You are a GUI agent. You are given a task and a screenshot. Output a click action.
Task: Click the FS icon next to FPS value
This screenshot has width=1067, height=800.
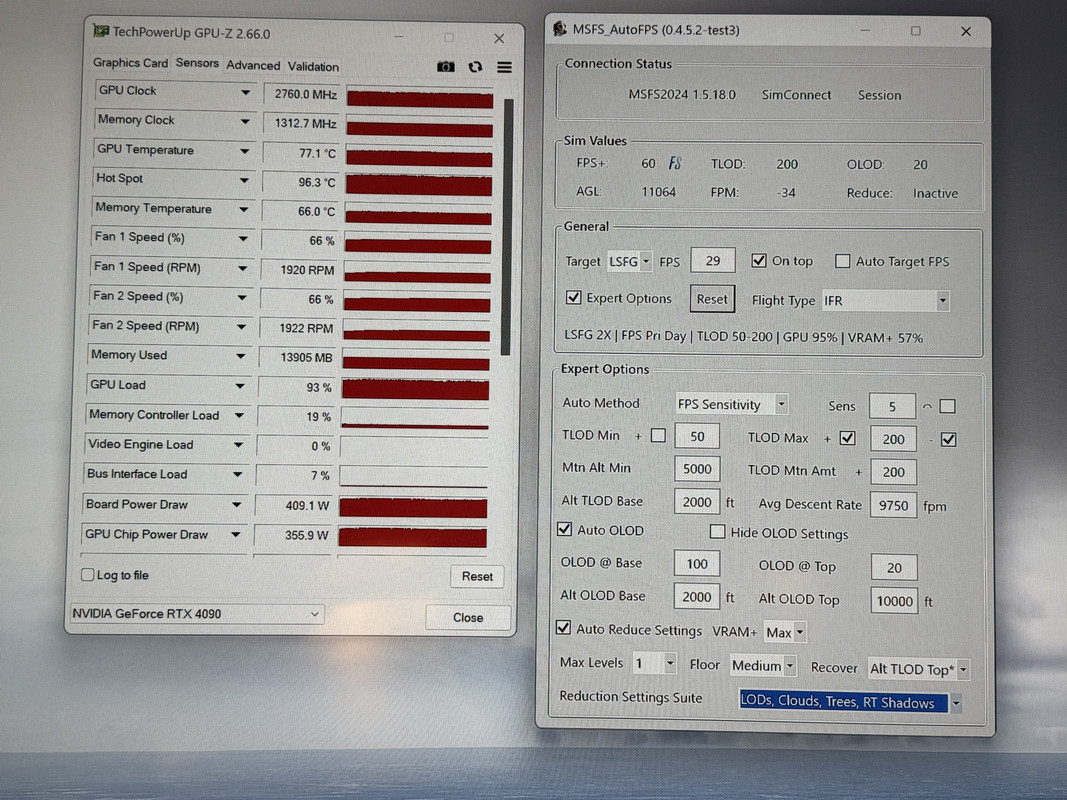coord(674,163)
